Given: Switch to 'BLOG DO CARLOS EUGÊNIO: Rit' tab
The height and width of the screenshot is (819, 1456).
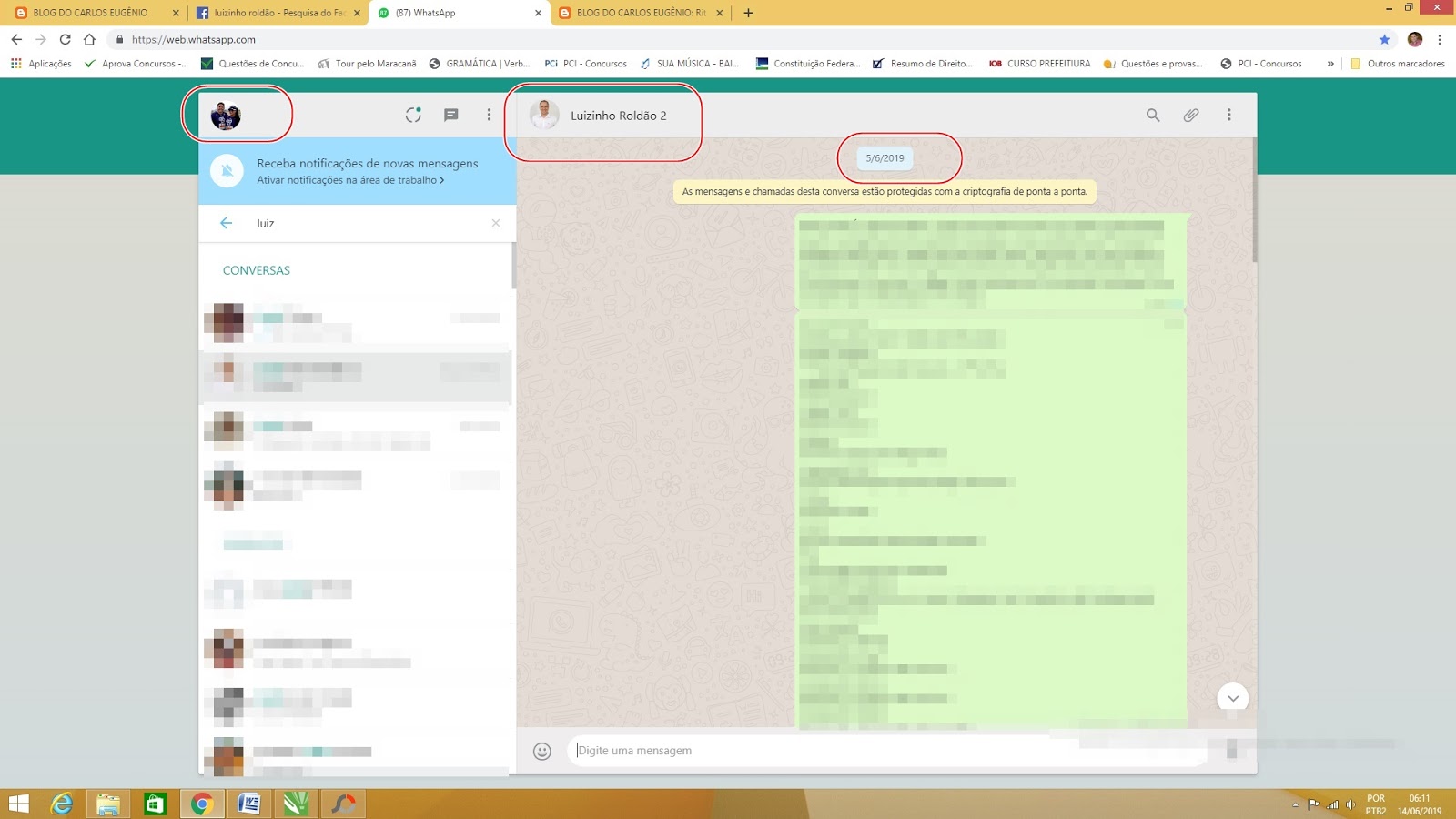Looking at the screenshot, I should (x=641, y=13).
